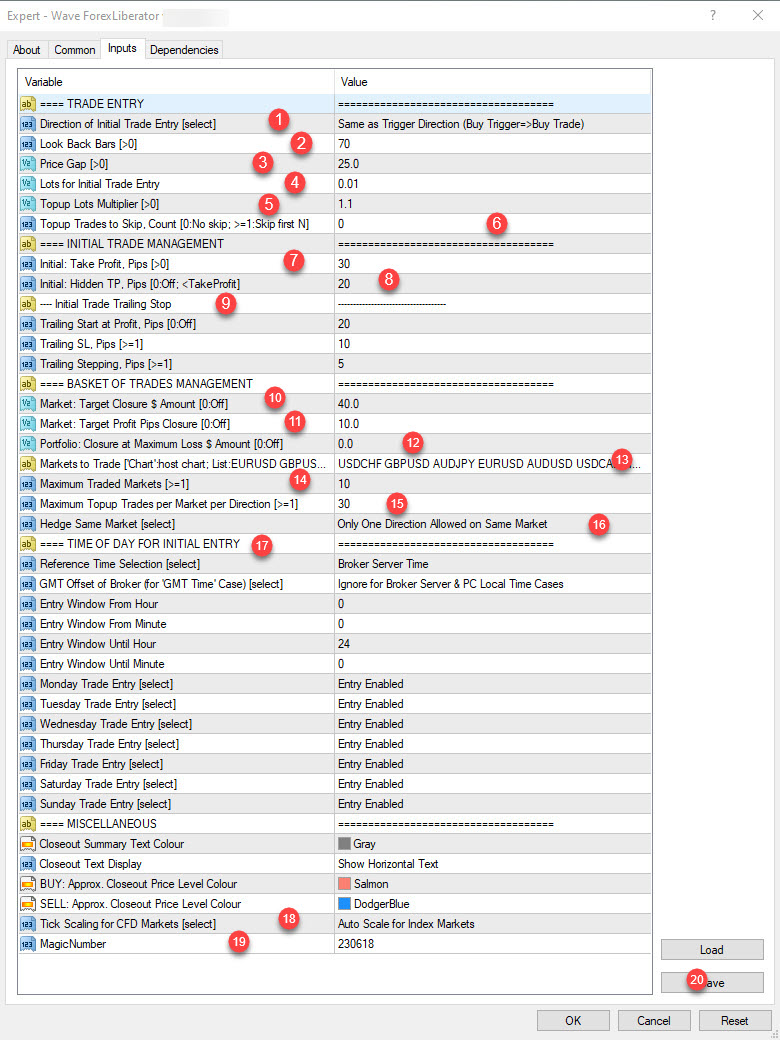
Task: Click the ab icon of BASKET OF TRADES MANAGEMENT row
Action: click(x=28, y=384)
